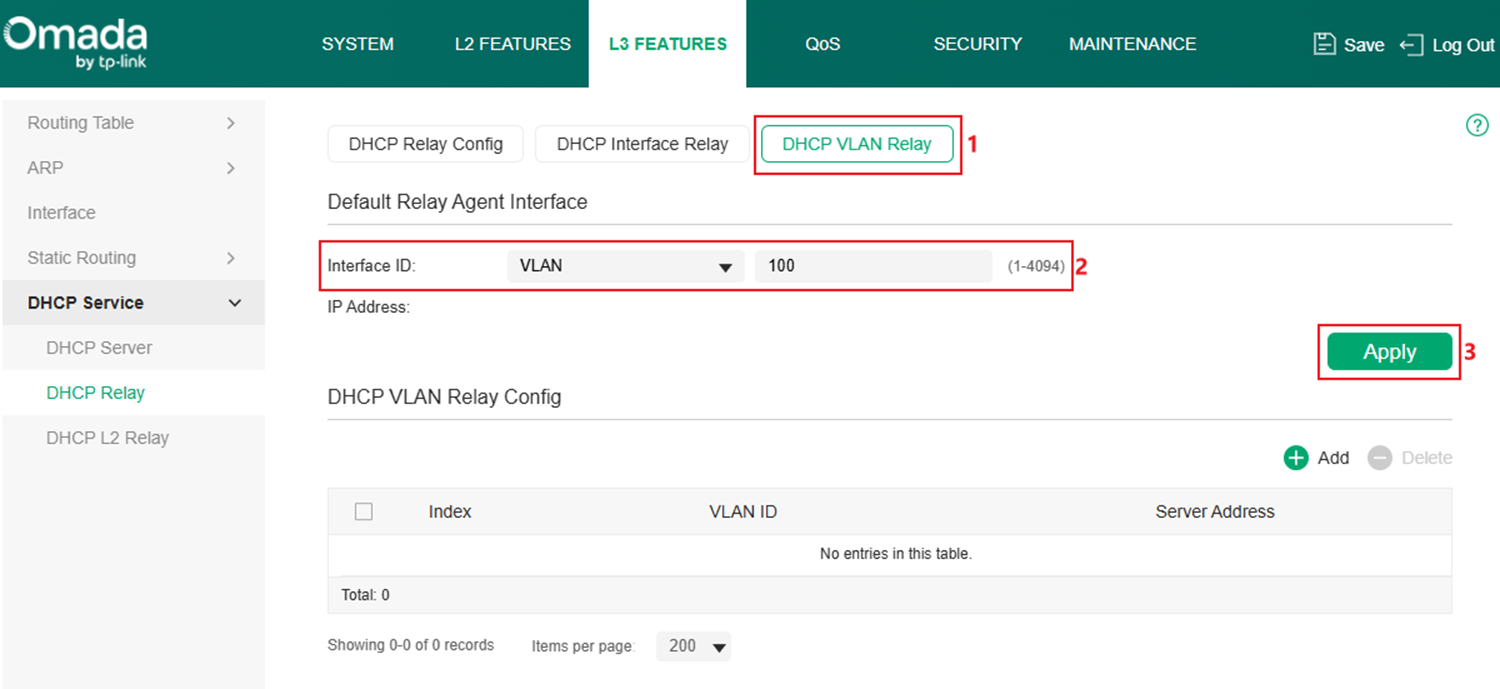Open Routing Table in sidebar

coord(81,123)
